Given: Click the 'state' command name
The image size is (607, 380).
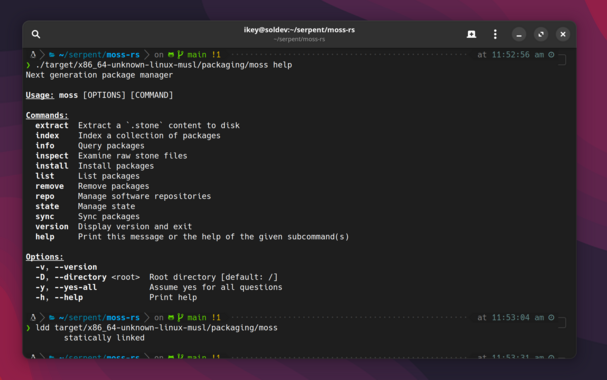Looking at the screenshot, I should pos(47,206).
